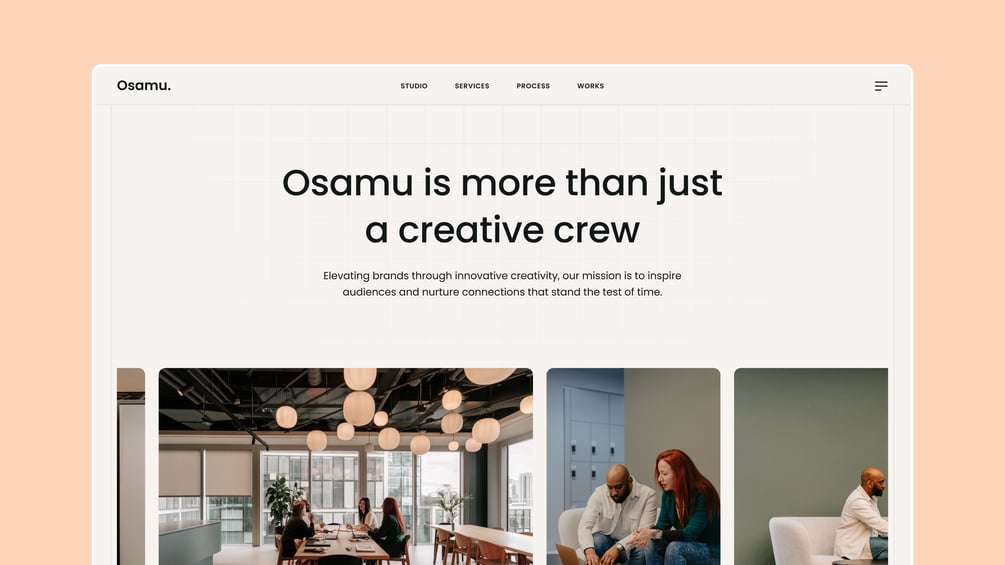
Task: Select the PROCESS nav link
Action: (533, 86)
